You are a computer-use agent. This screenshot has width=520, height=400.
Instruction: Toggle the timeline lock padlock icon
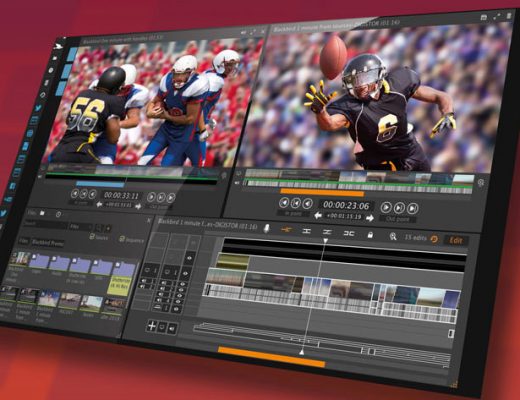click(x=370, y=235)
